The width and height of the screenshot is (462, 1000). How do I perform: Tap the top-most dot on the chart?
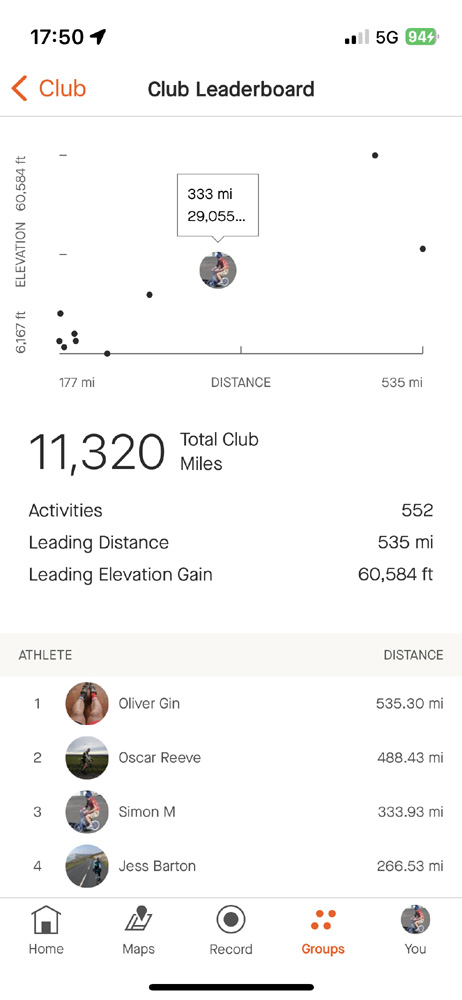point(375,155)
